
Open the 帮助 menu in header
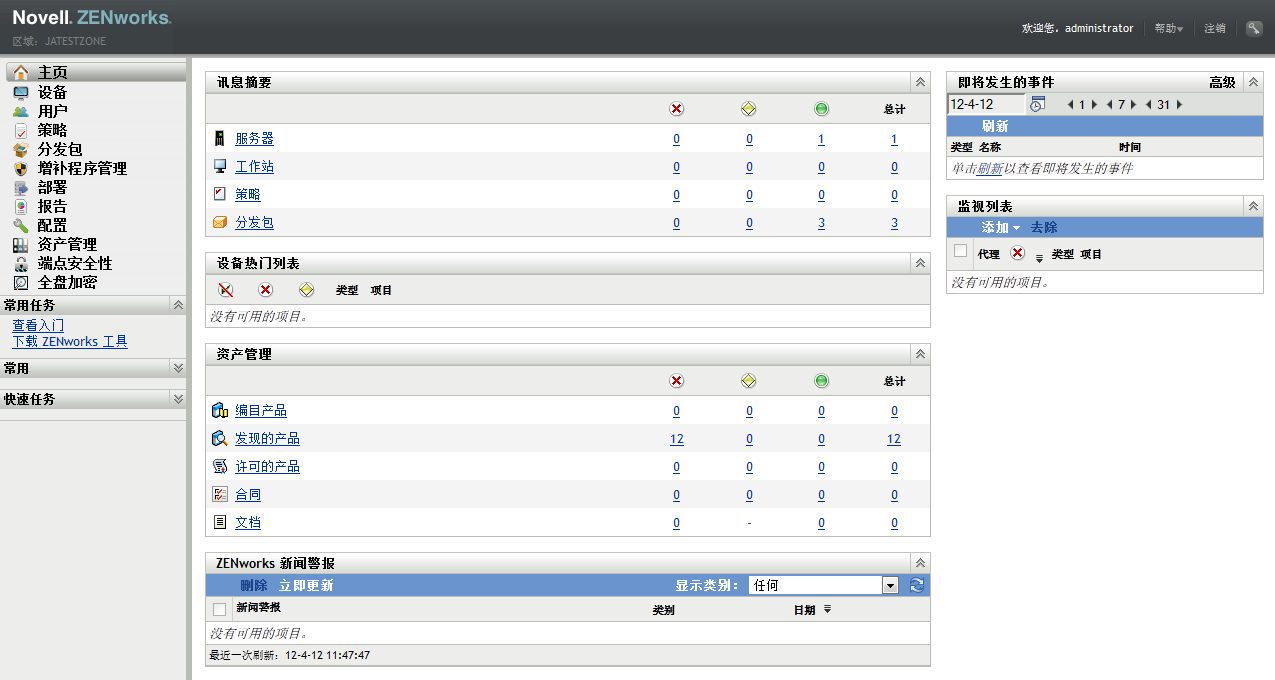(1168, 29)
